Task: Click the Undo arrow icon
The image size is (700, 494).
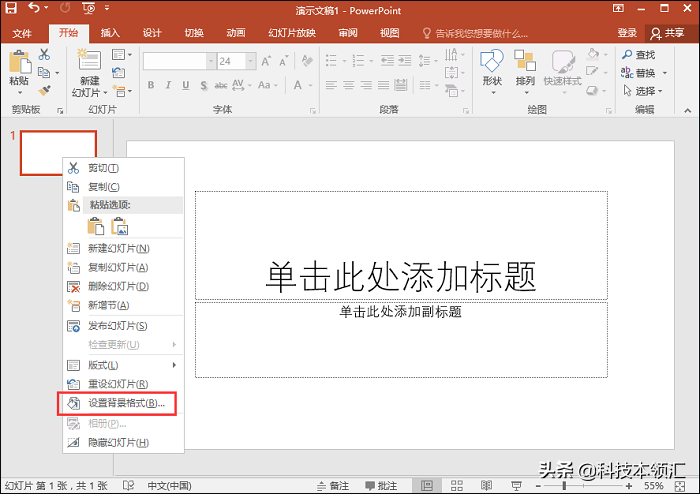Action: point(34,8)
